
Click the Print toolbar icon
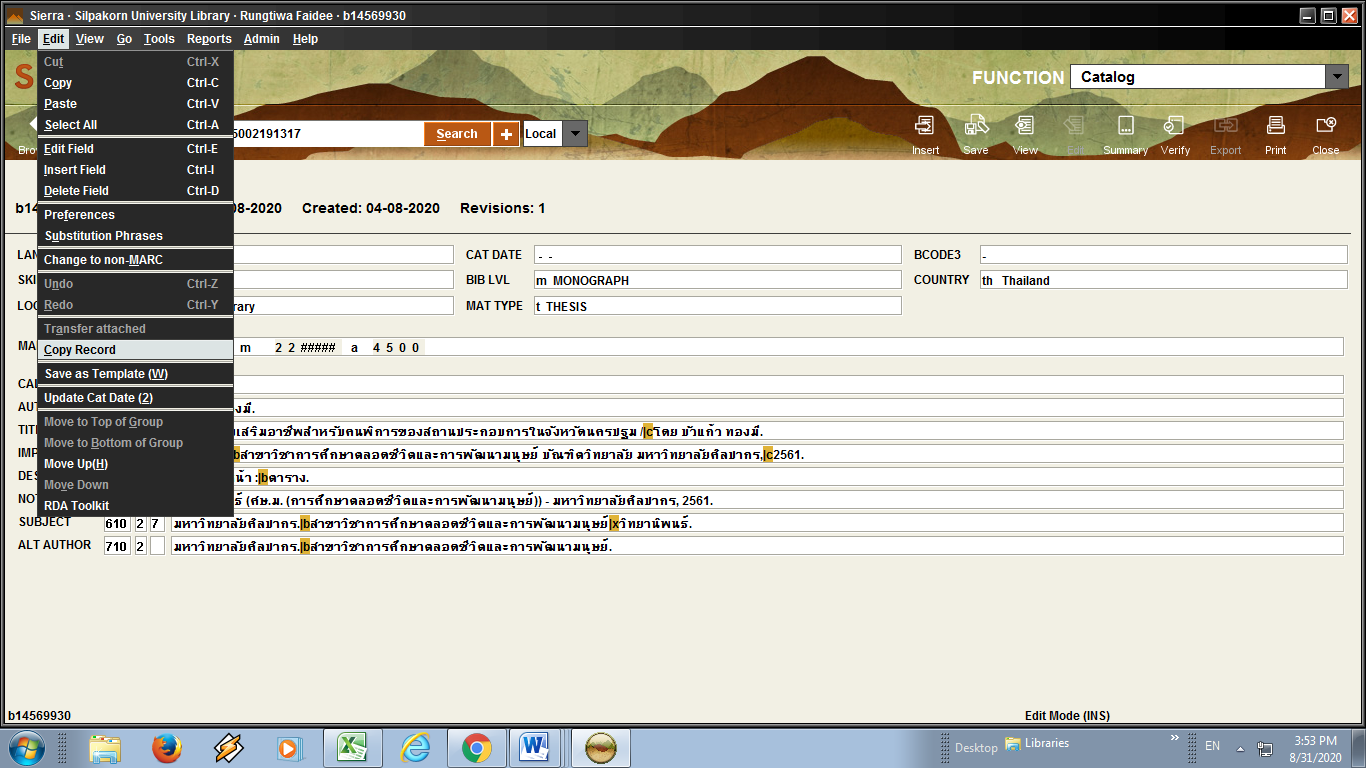pyautogui.click(x=1275, y=135)
